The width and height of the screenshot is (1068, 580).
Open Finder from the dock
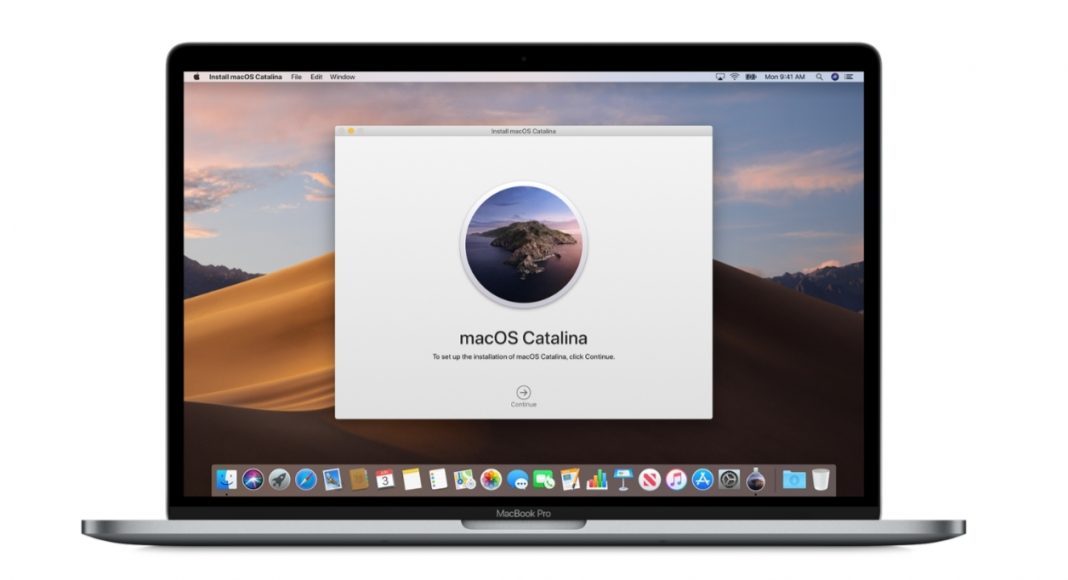(226, 480)
